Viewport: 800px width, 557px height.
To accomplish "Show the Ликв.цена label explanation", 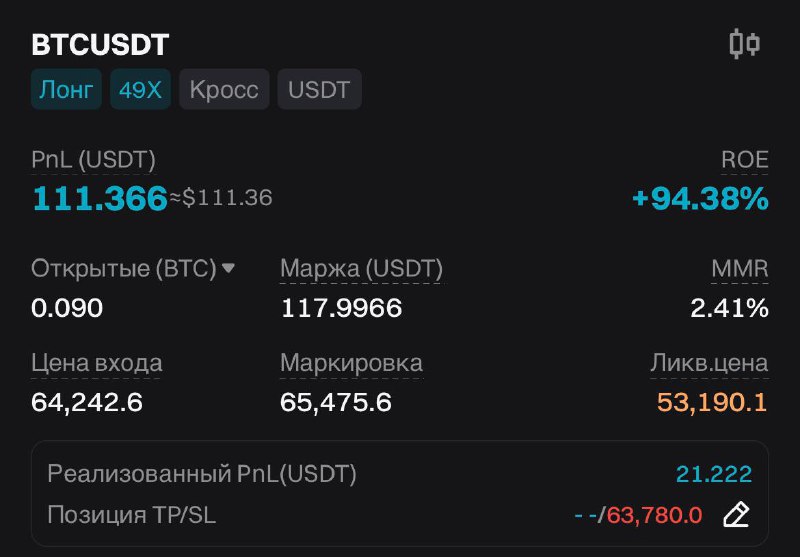I will tap(709, 363).
